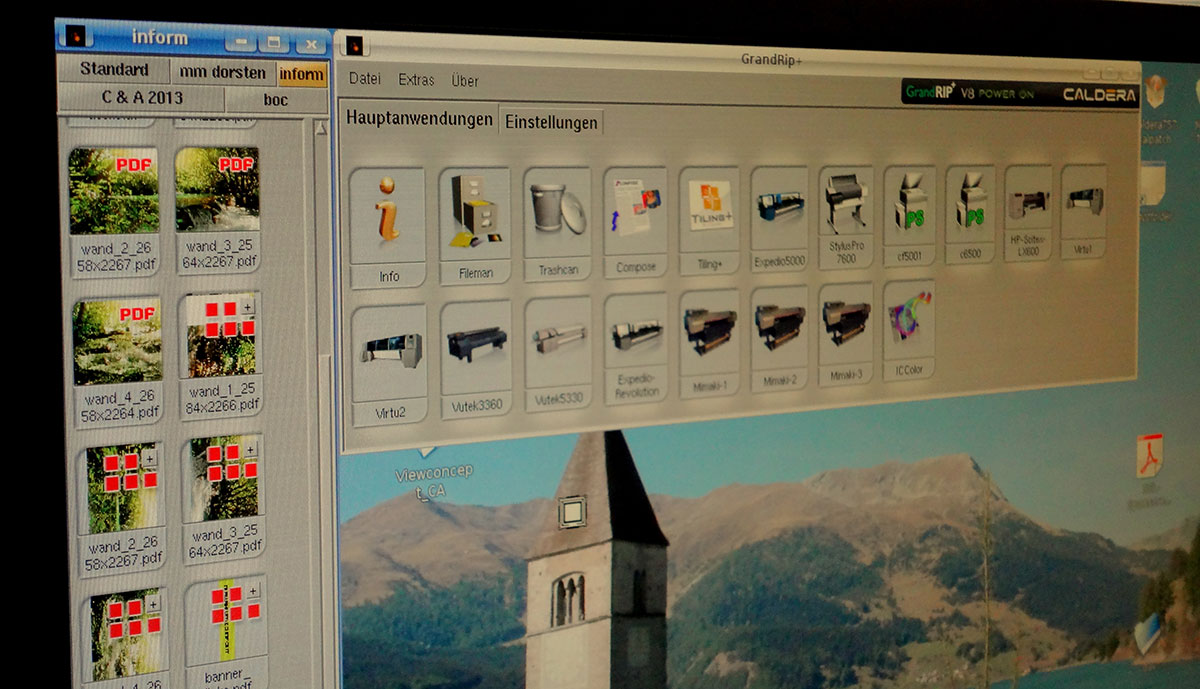This screenshot has width=1200, height=689.
Task: Switch to the Einstellungen tab
Action: (x=551, y=122)
